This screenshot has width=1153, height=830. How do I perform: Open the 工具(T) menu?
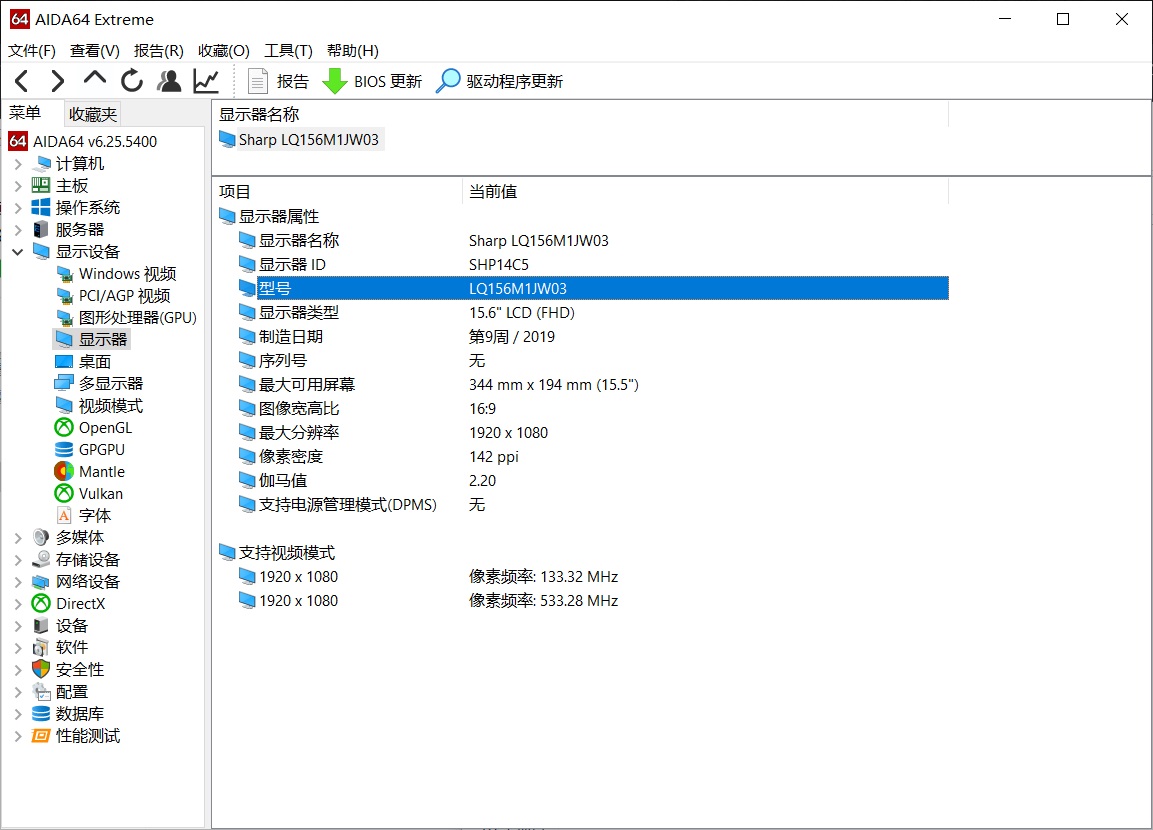288,51
